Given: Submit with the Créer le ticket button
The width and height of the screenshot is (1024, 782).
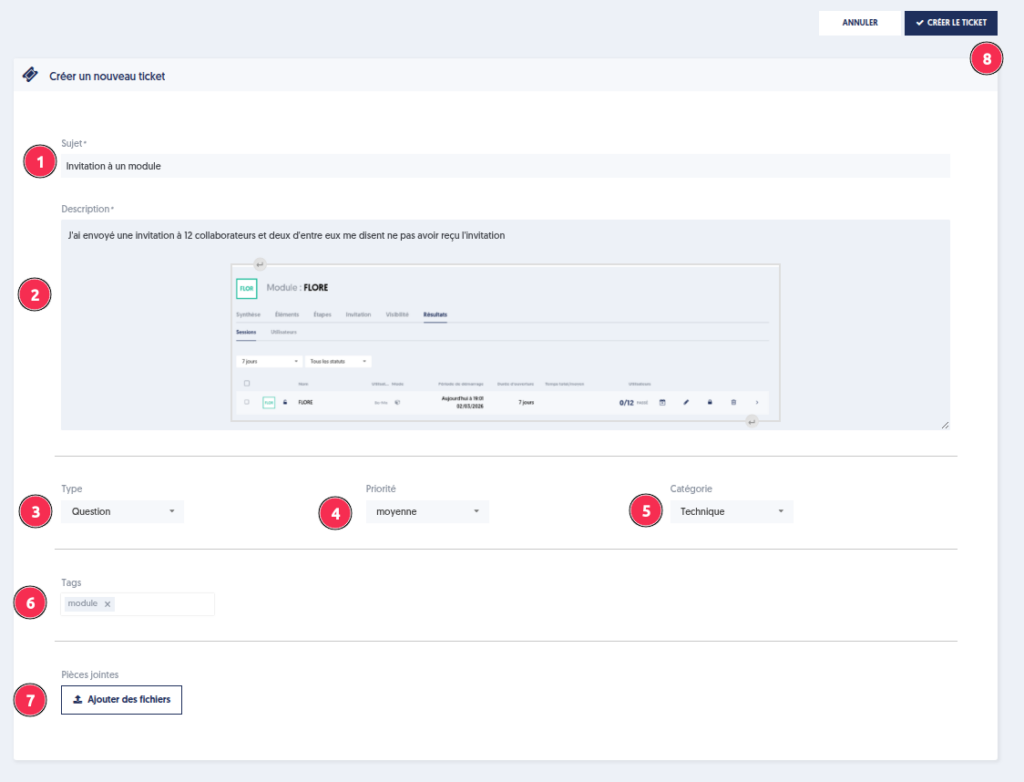Looking at the screenshot, I should [950, 23].
